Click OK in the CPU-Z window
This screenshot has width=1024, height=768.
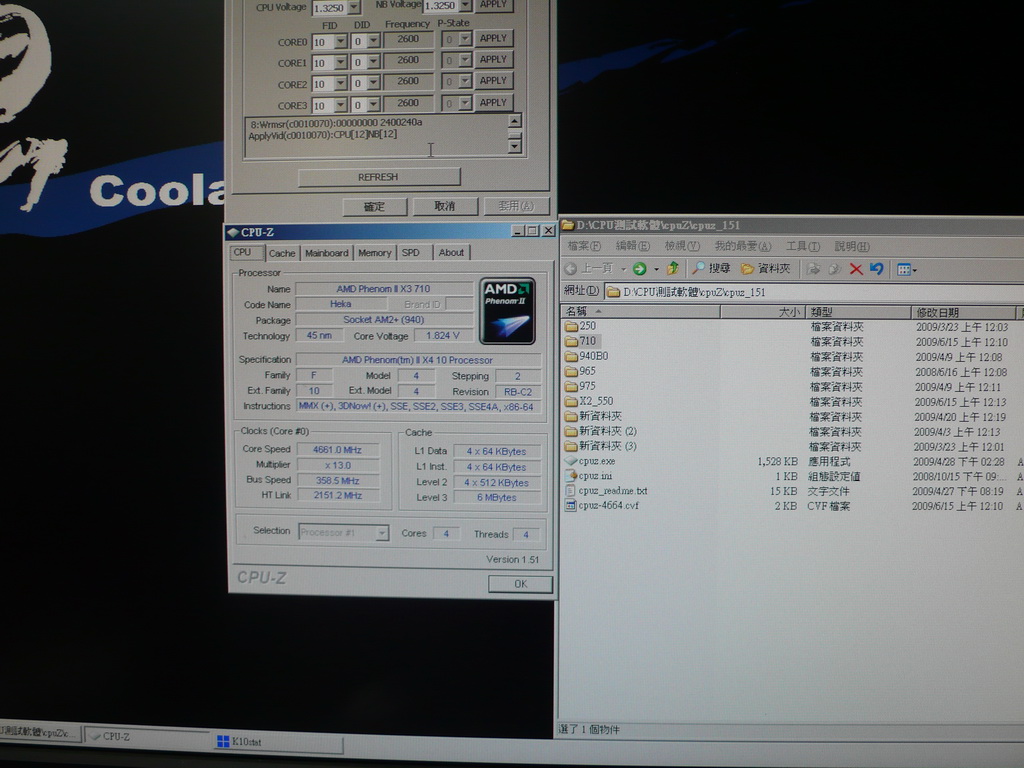tap(520, 584)
